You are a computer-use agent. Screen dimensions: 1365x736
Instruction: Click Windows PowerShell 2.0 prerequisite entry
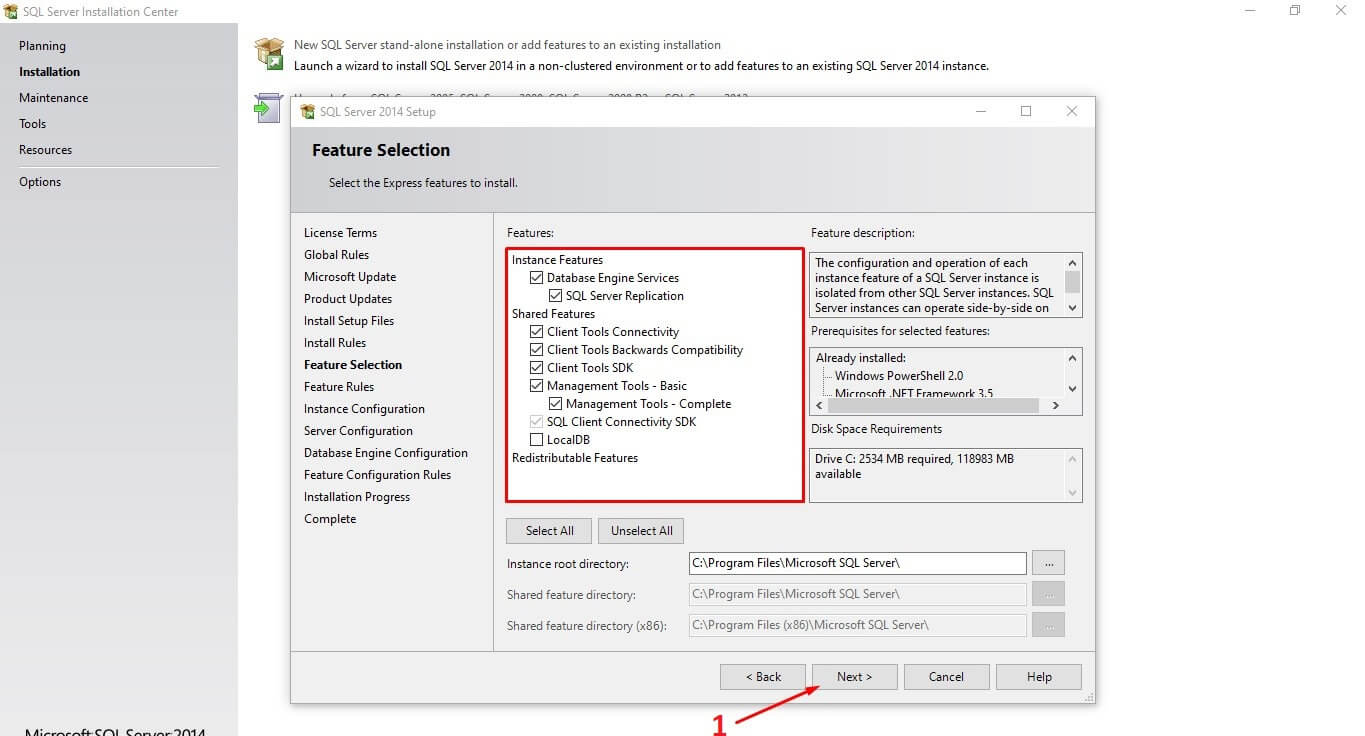tap(899, 376)
